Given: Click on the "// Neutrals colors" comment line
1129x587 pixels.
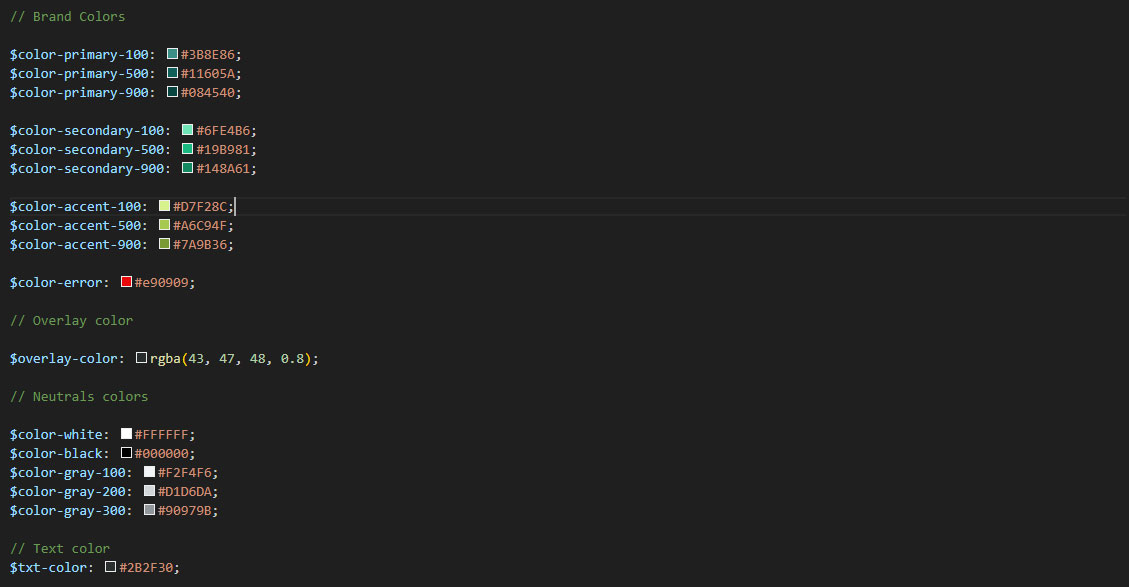Looking at the screenshot, I should [x=79, y=397].
